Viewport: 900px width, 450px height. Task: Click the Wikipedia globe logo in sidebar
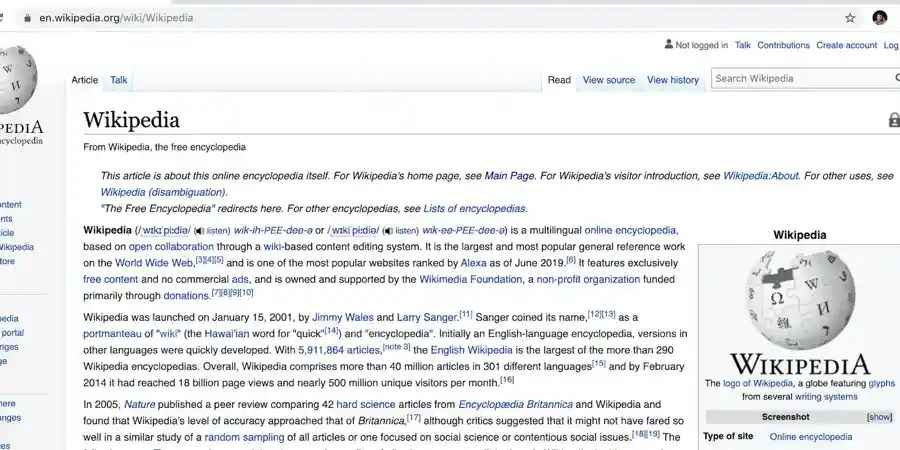pos(18,80)
